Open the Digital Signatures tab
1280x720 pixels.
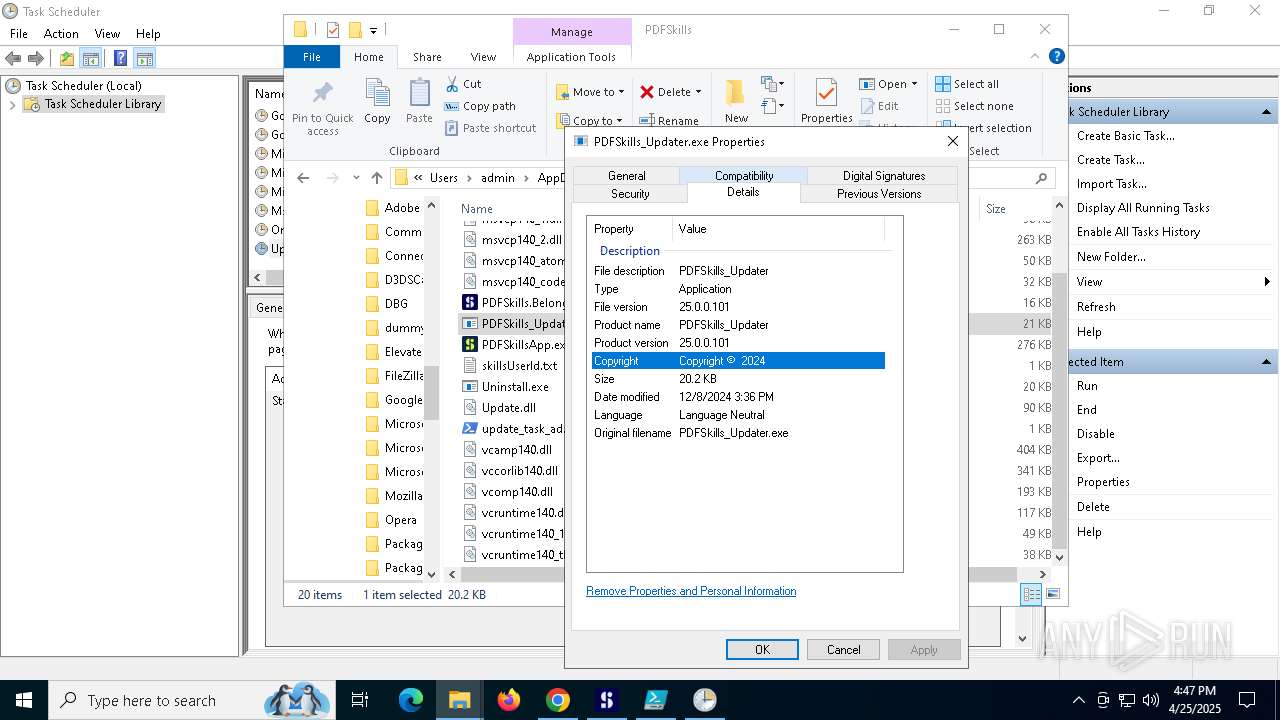click(883, 176)
